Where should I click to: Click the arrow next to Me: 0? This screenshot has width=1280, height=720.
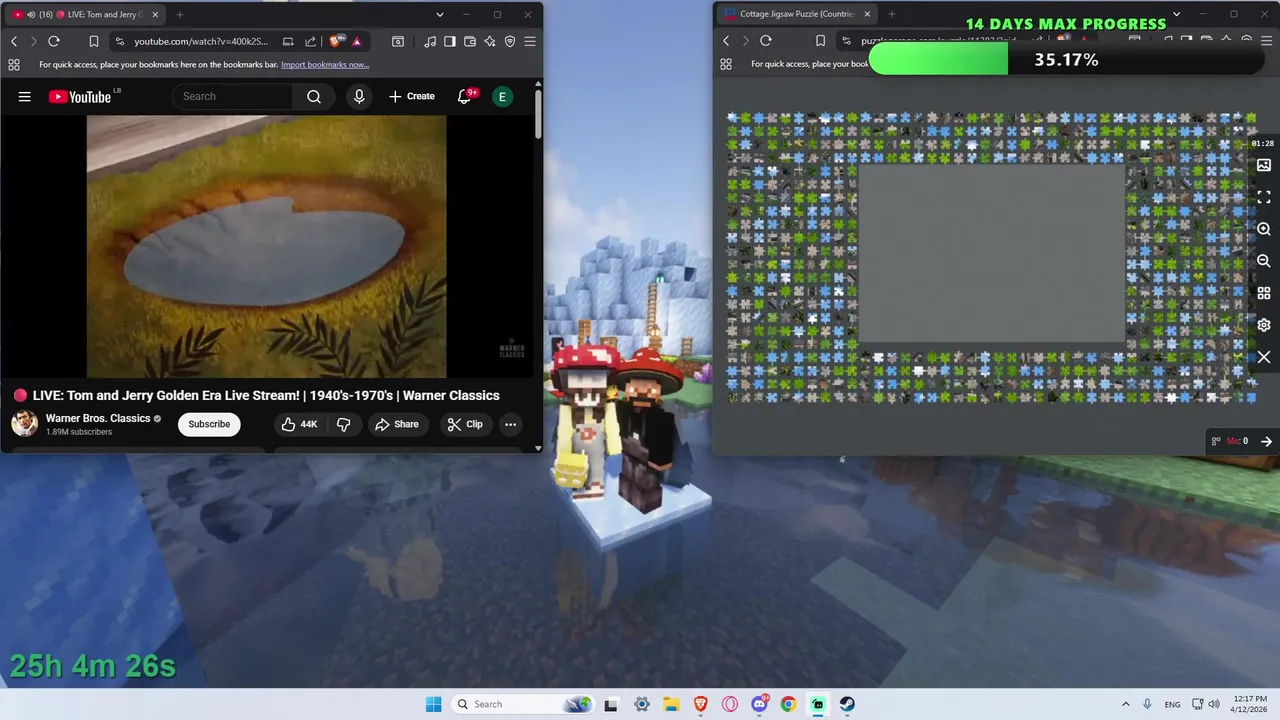pyautogui.click(x=1266, y=441)
